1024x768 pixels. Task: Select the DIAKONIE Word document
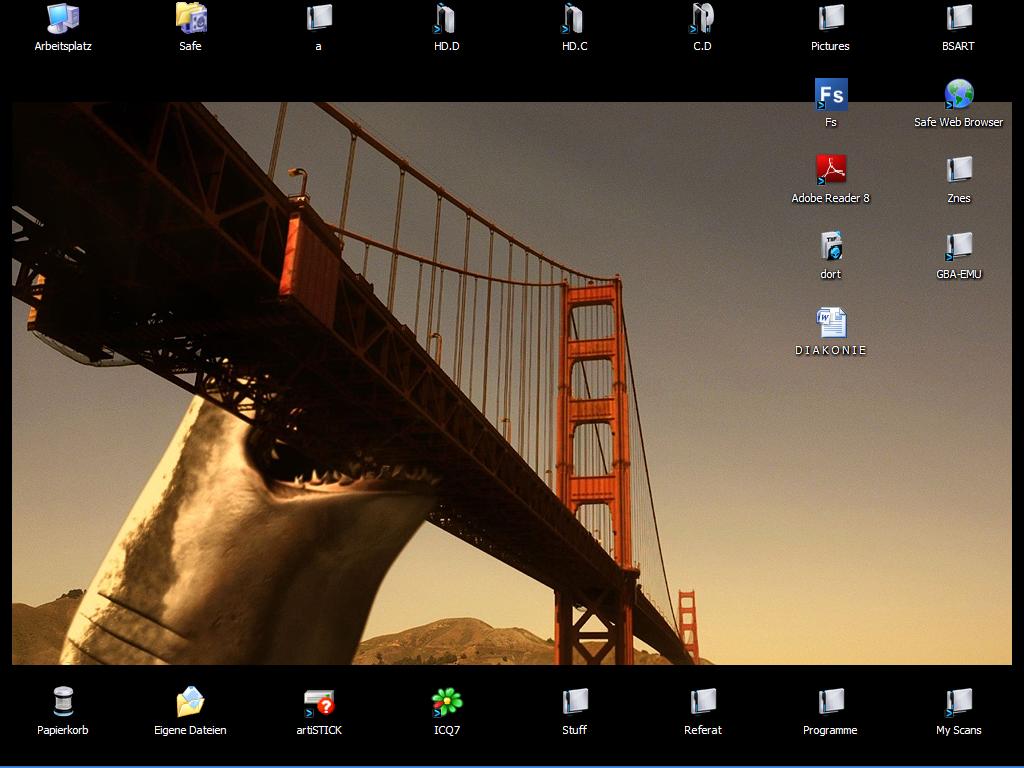[831, 322]
